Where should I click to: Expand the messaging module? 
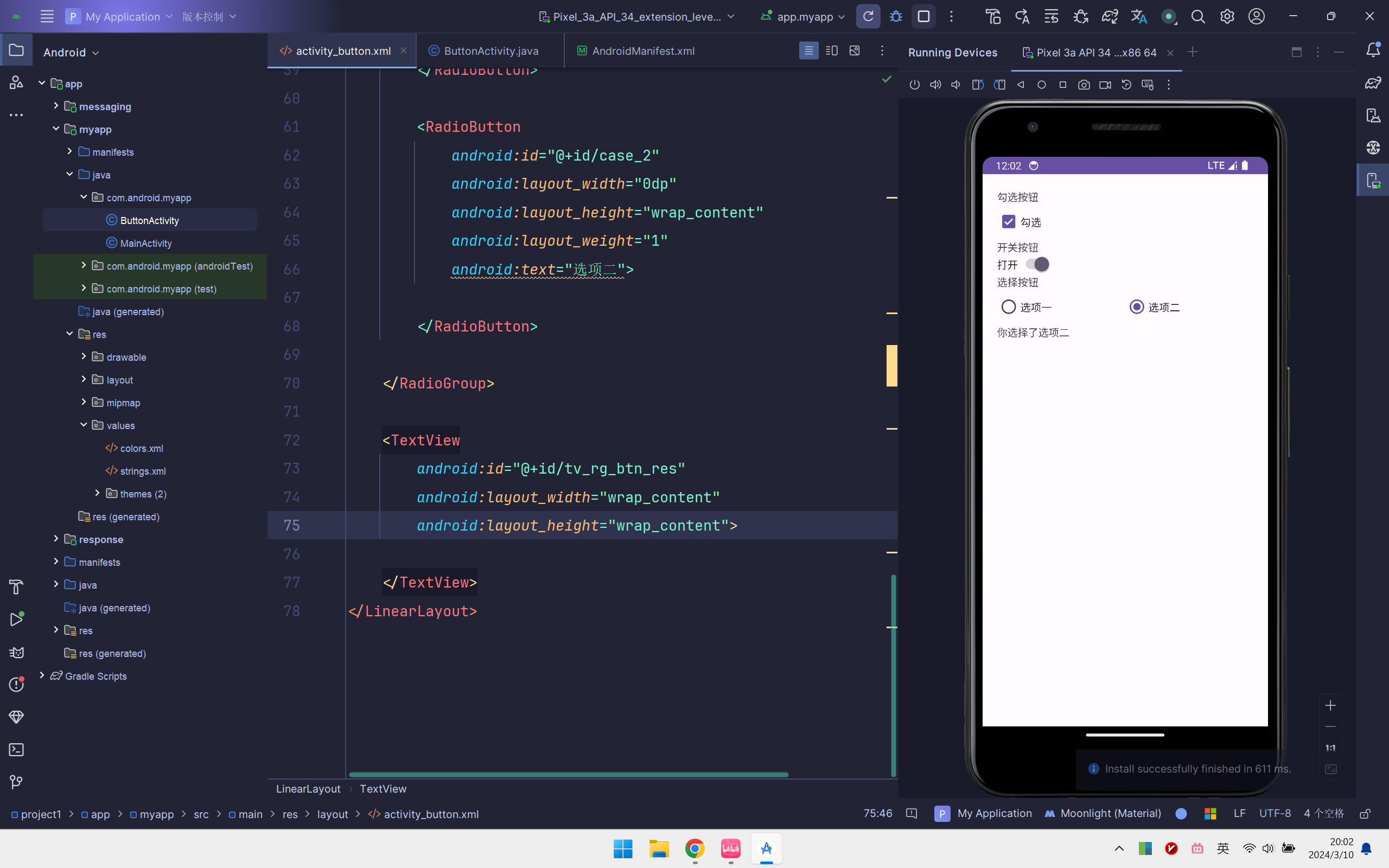coord(56,106)
